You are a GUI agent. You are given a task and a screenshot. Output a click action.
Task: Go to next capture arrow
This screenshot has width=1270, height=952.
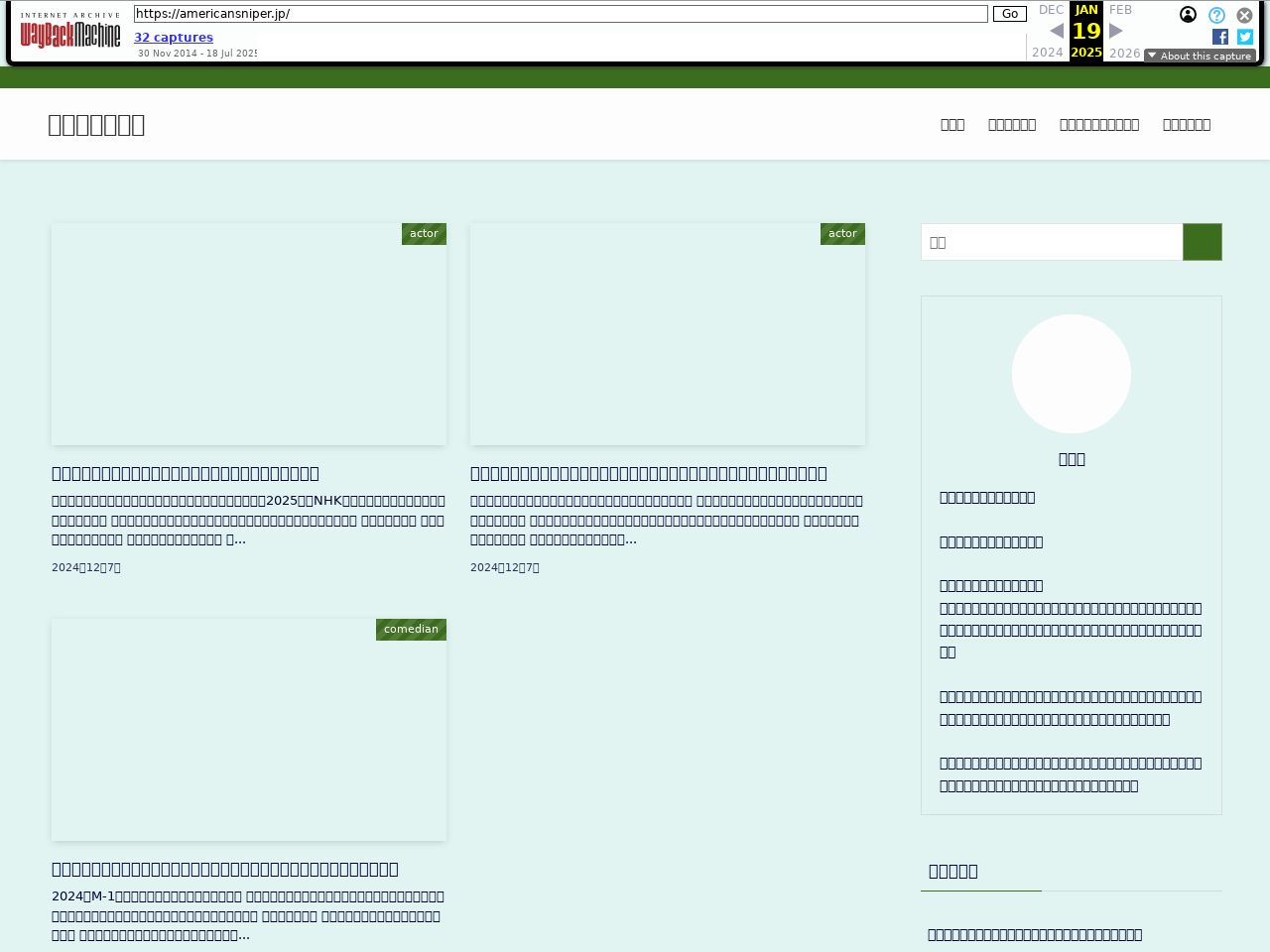click(1116, 31)
